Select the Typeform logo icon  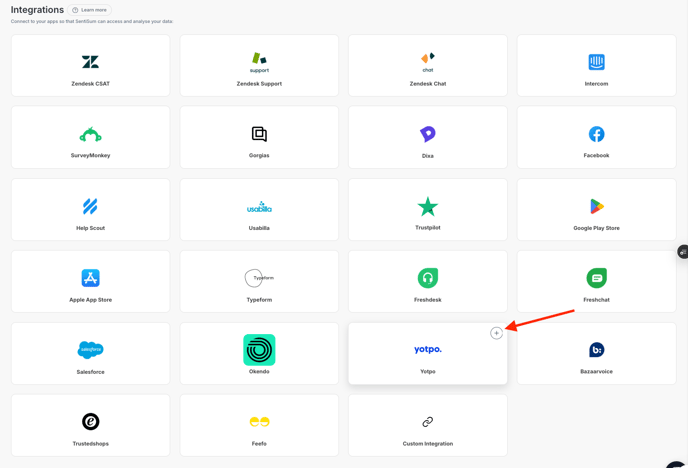coord(259,278)
